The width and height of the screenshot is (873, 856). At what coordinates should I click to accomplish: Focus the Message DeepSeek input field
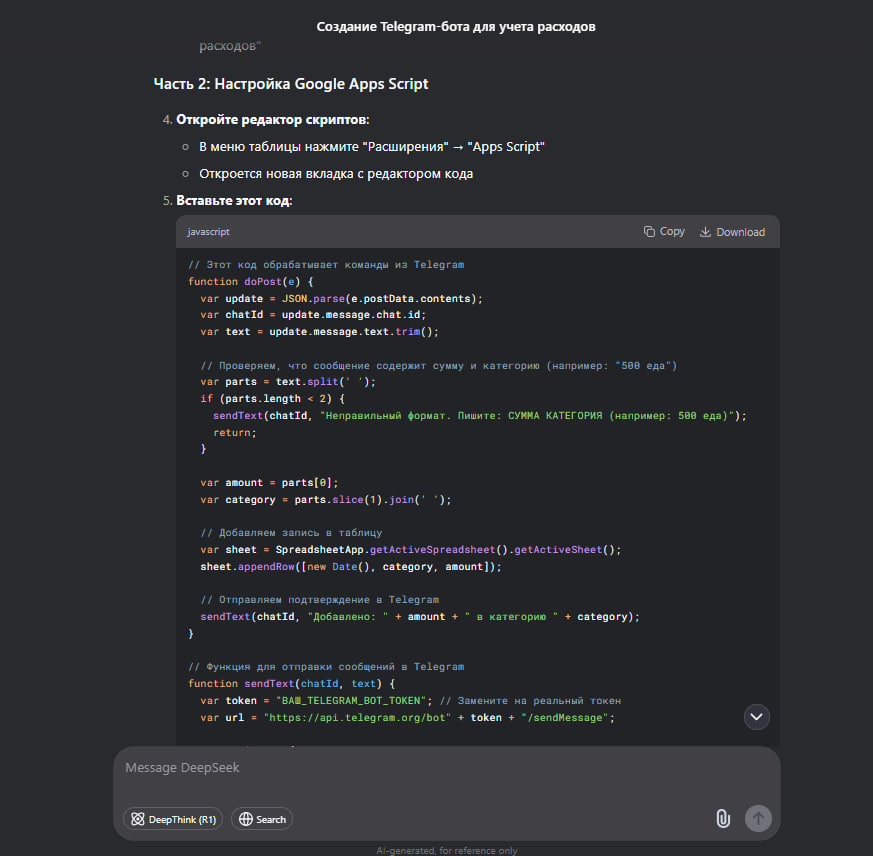click(447, 767)
